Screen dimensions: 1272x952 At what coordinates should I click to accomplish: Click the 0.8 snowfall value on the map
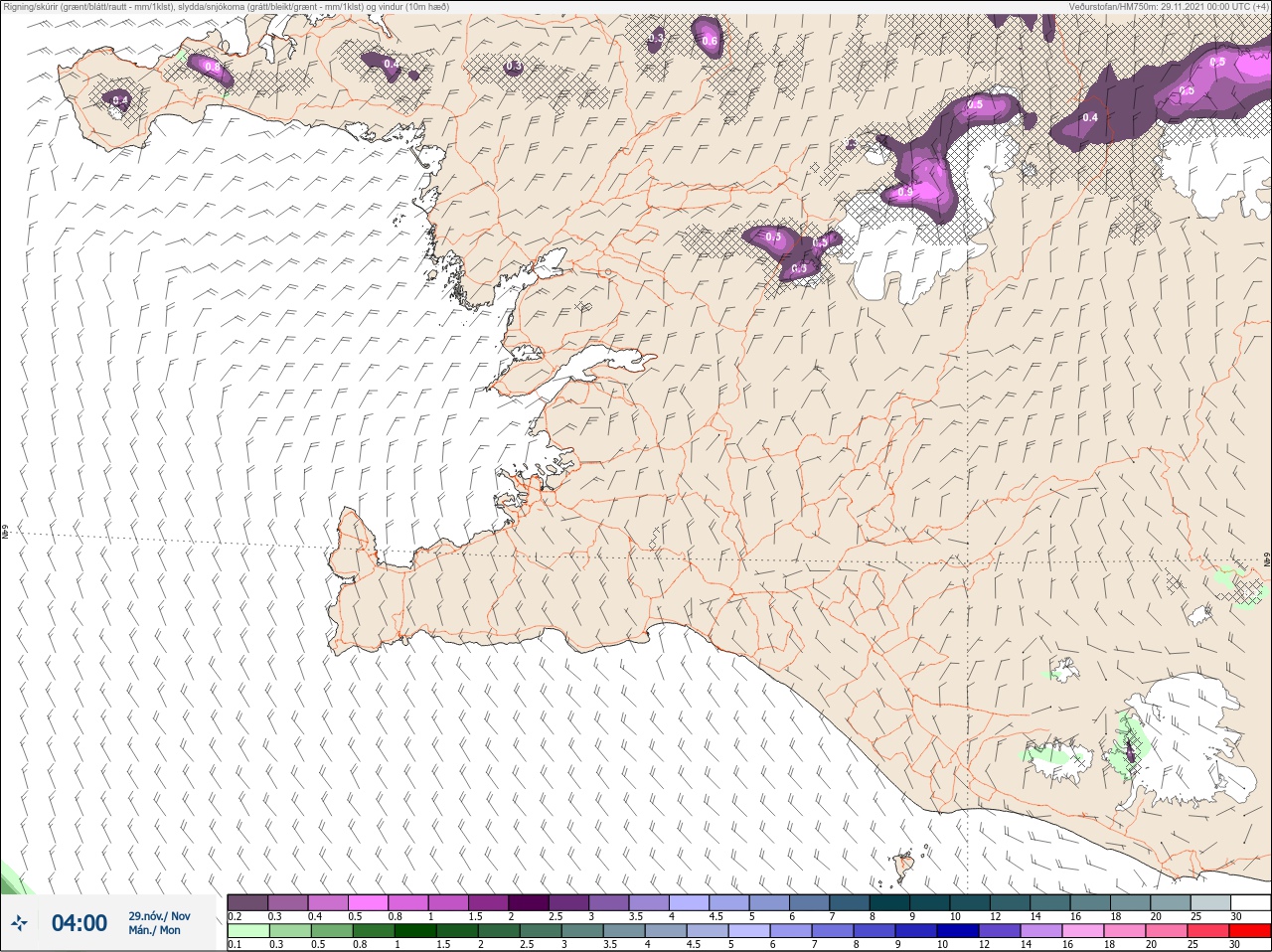point(212,67)
